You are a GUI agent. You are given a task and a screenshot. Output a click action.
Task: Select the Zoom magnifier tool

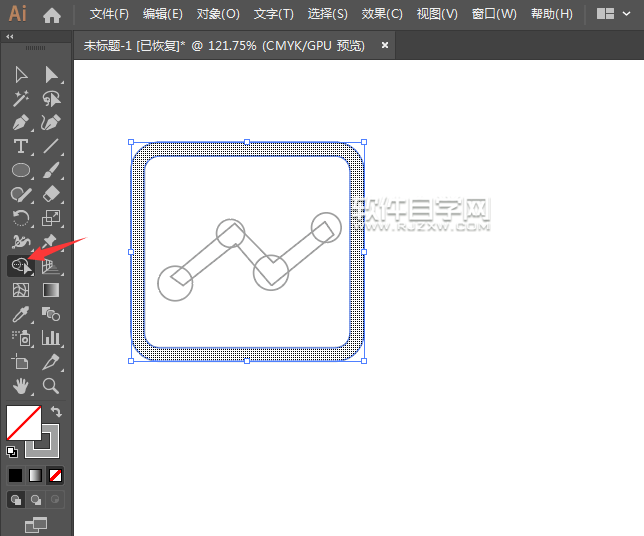tap(51, 386)
